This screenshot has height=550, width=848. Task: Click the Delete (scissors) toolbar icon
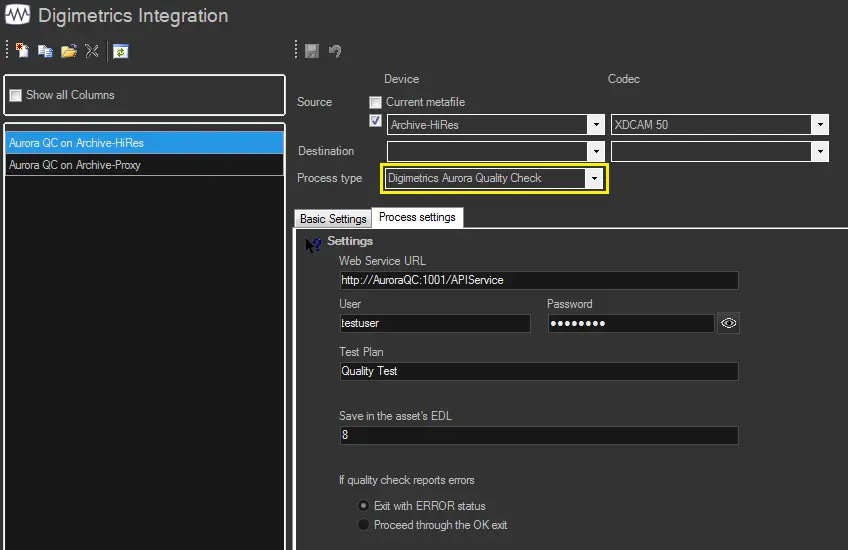point(91,51)
